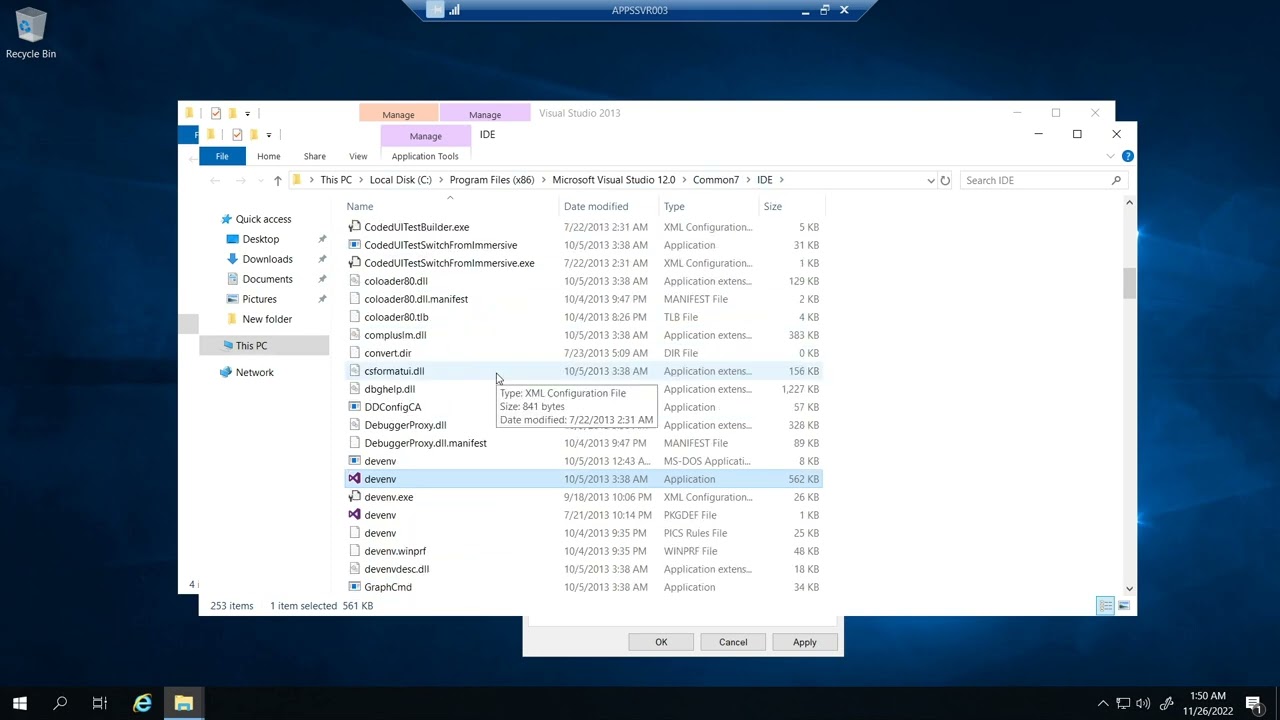Click Apply in the dialog behind Explorer
1280x720 pixels.
point(805,642)
